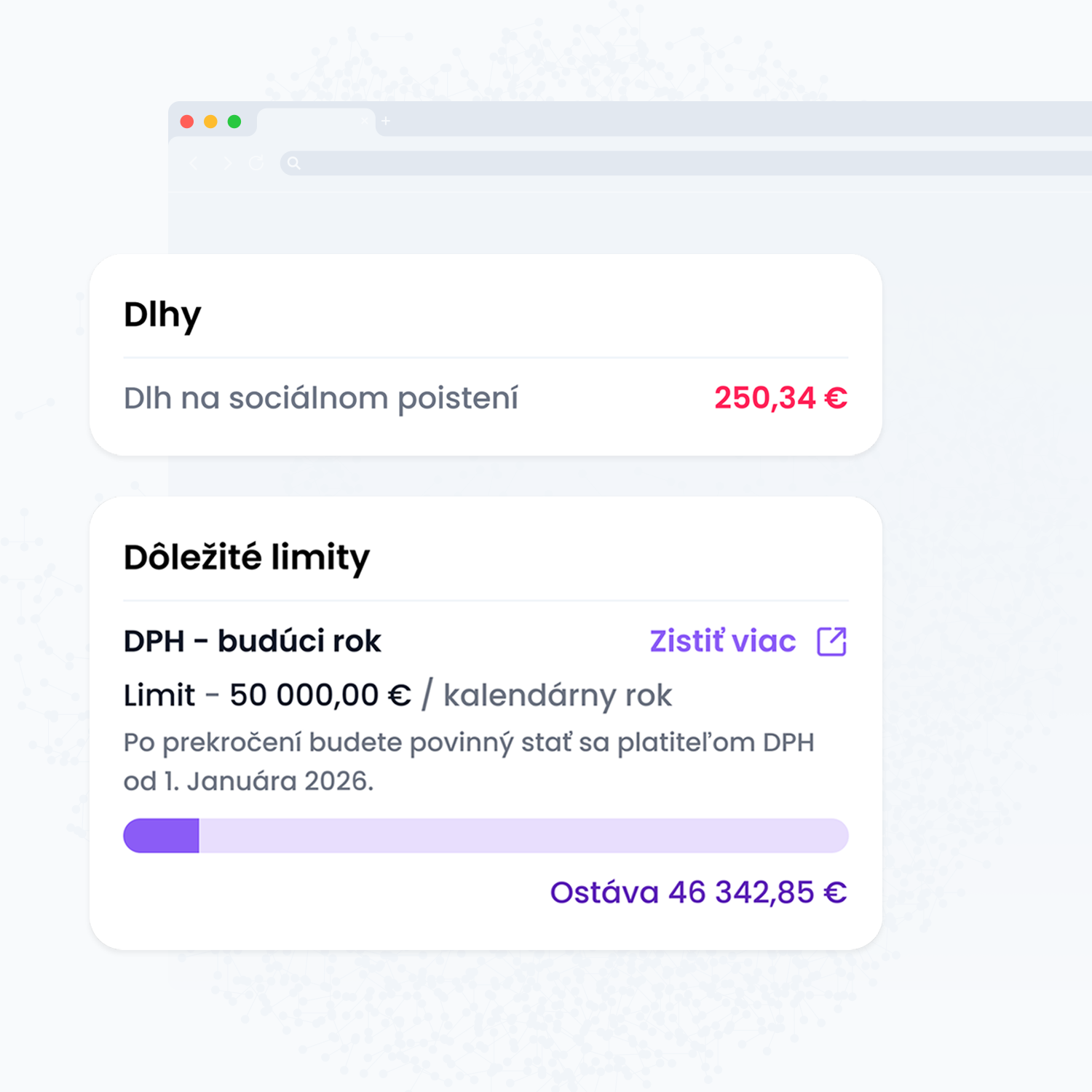Click the Dôležité limity card heading
The height and width of the screenshot is (1092, 1092).
pyautogui.click(x=247, y=557)
